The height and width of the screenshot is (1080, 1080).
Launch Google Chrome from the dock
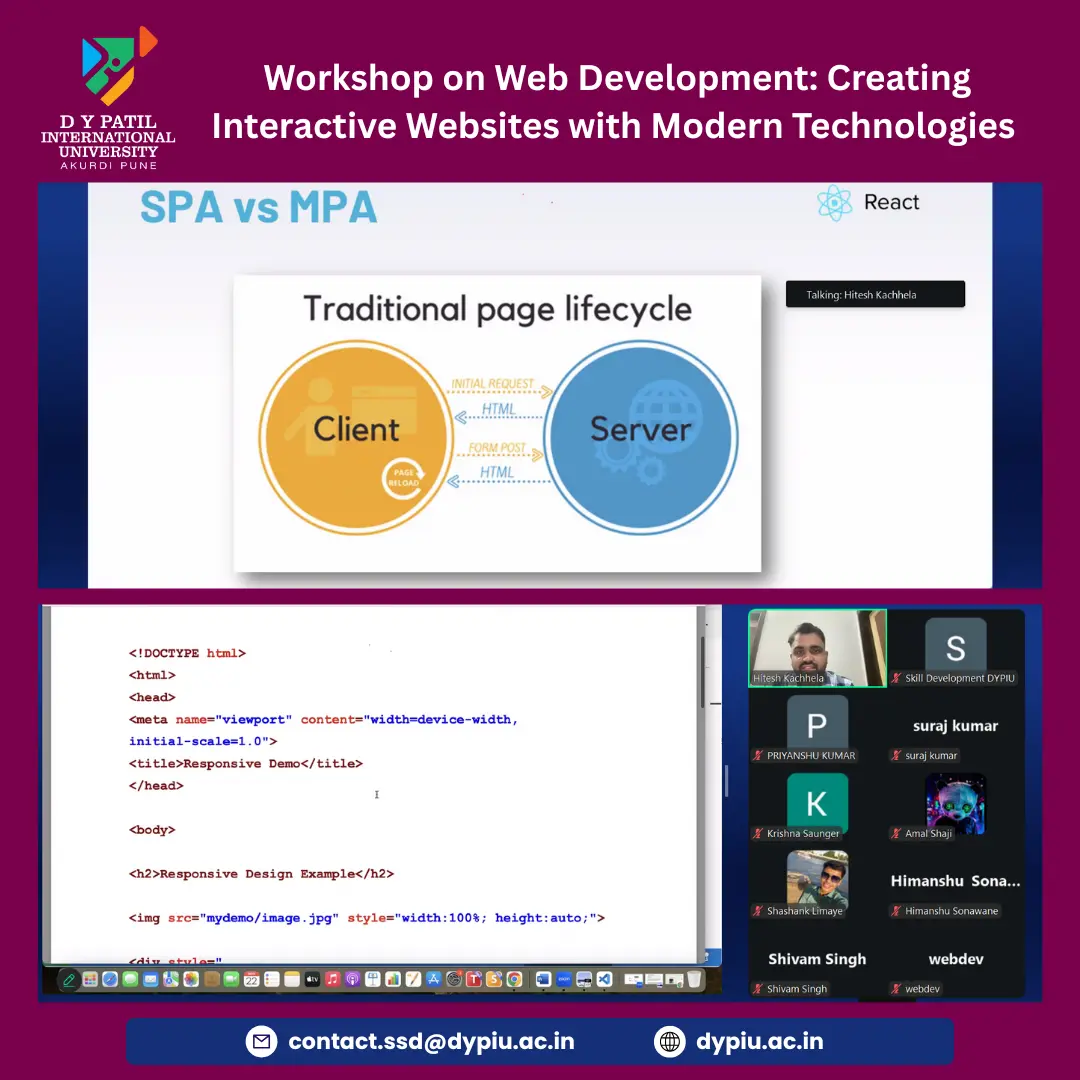pos(514,980)
